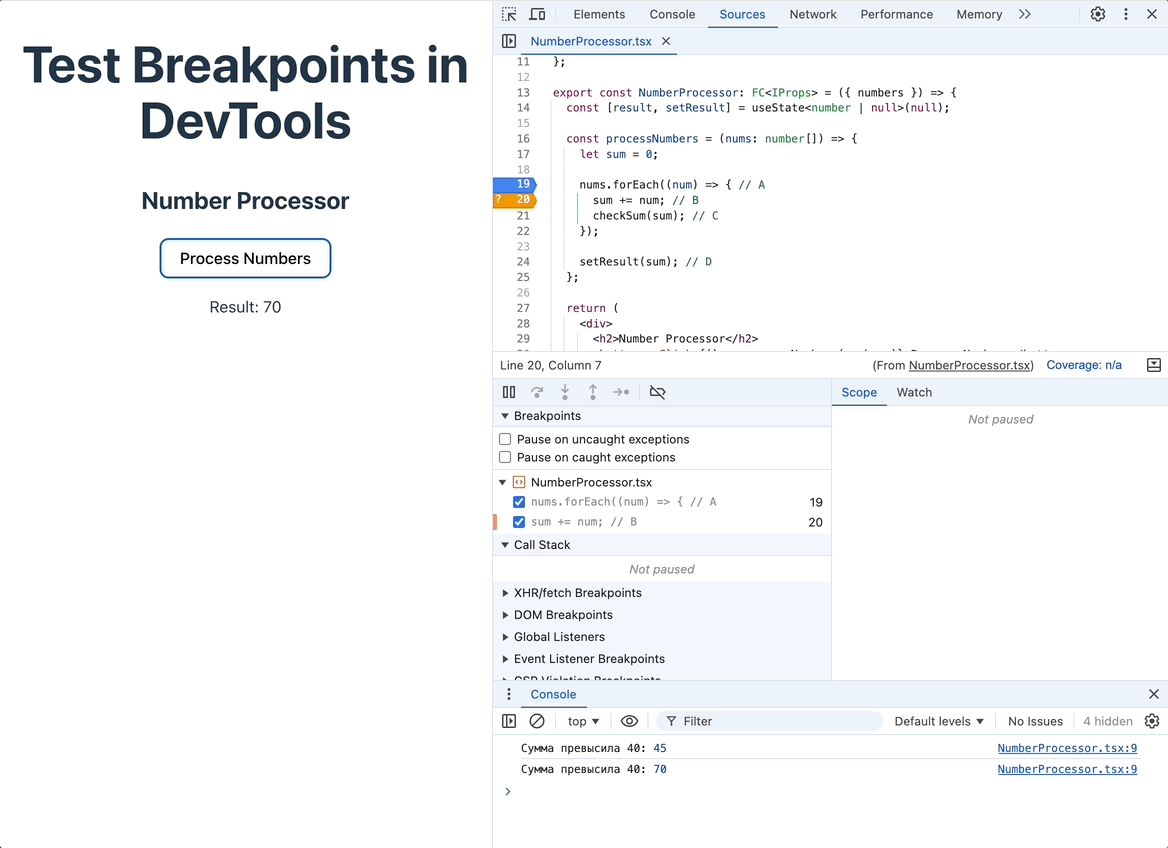
Task: Click the step out of function icon
Action: point(593,392)
